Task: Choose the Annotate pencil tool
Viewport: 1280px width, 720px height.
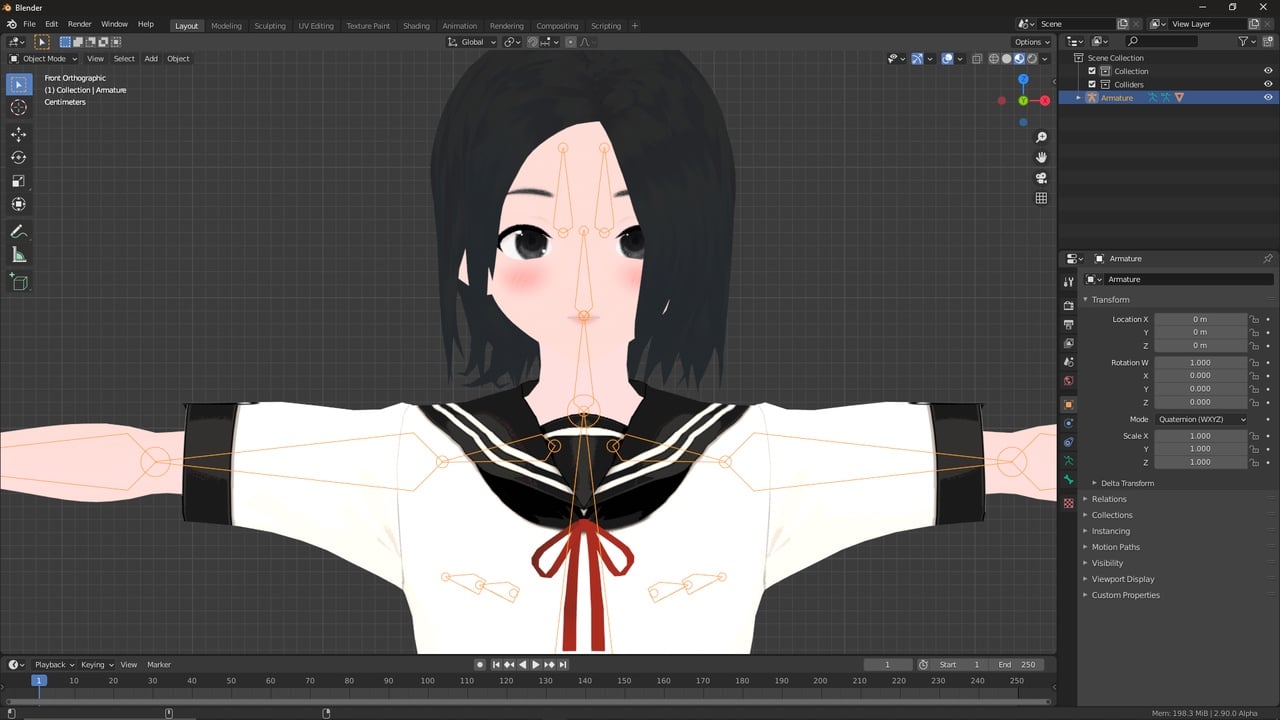Action: [19, 232]
